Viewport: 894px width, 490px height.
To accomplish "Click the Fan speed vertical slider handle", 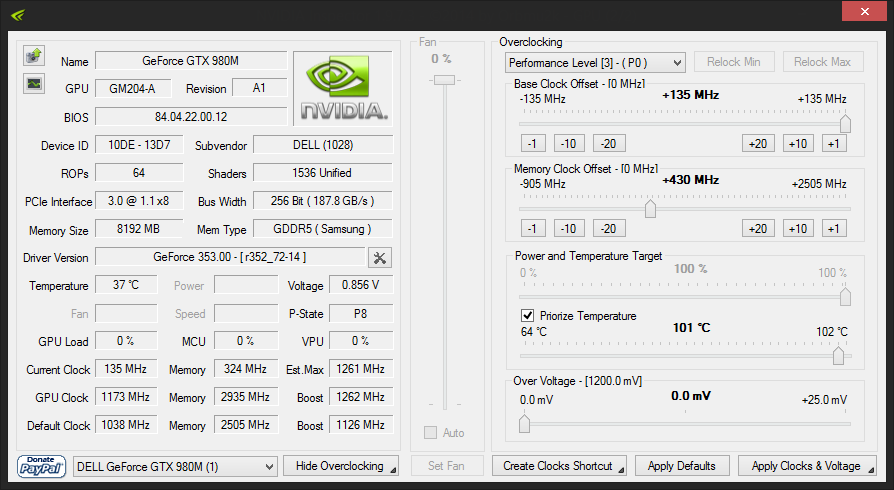I will 445,80.
